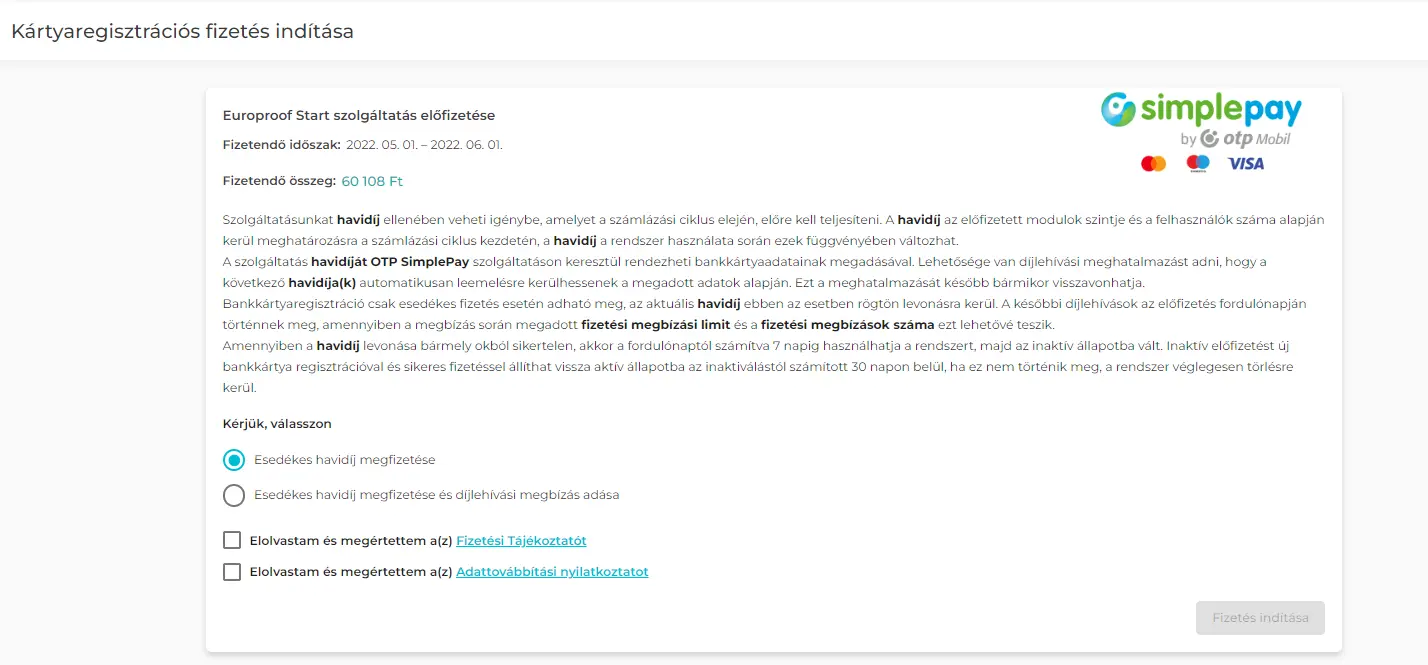This screenshot has height=665, width=1428.
Task: Click the Fizetendő összeg label
Action: [278, 181]
